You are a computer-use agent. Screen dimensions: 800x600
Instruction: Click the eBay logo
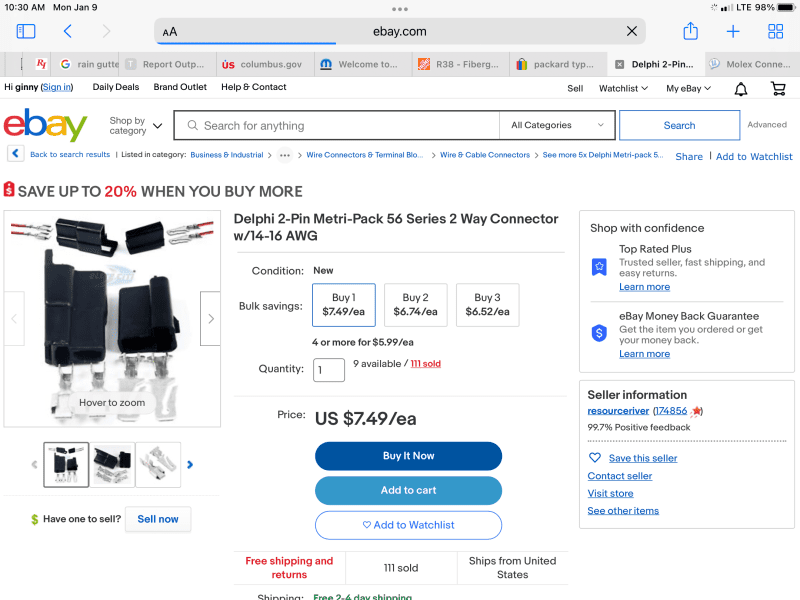click(x=45, y=126)
